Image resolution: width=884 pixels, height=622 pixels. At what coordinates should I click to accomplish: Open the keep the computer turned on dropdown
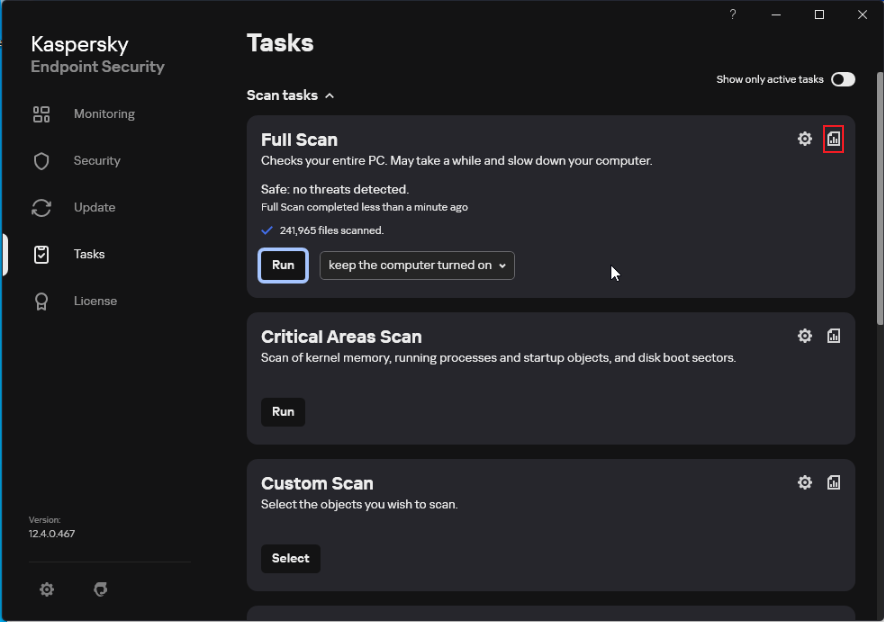[x=417, y=266]
